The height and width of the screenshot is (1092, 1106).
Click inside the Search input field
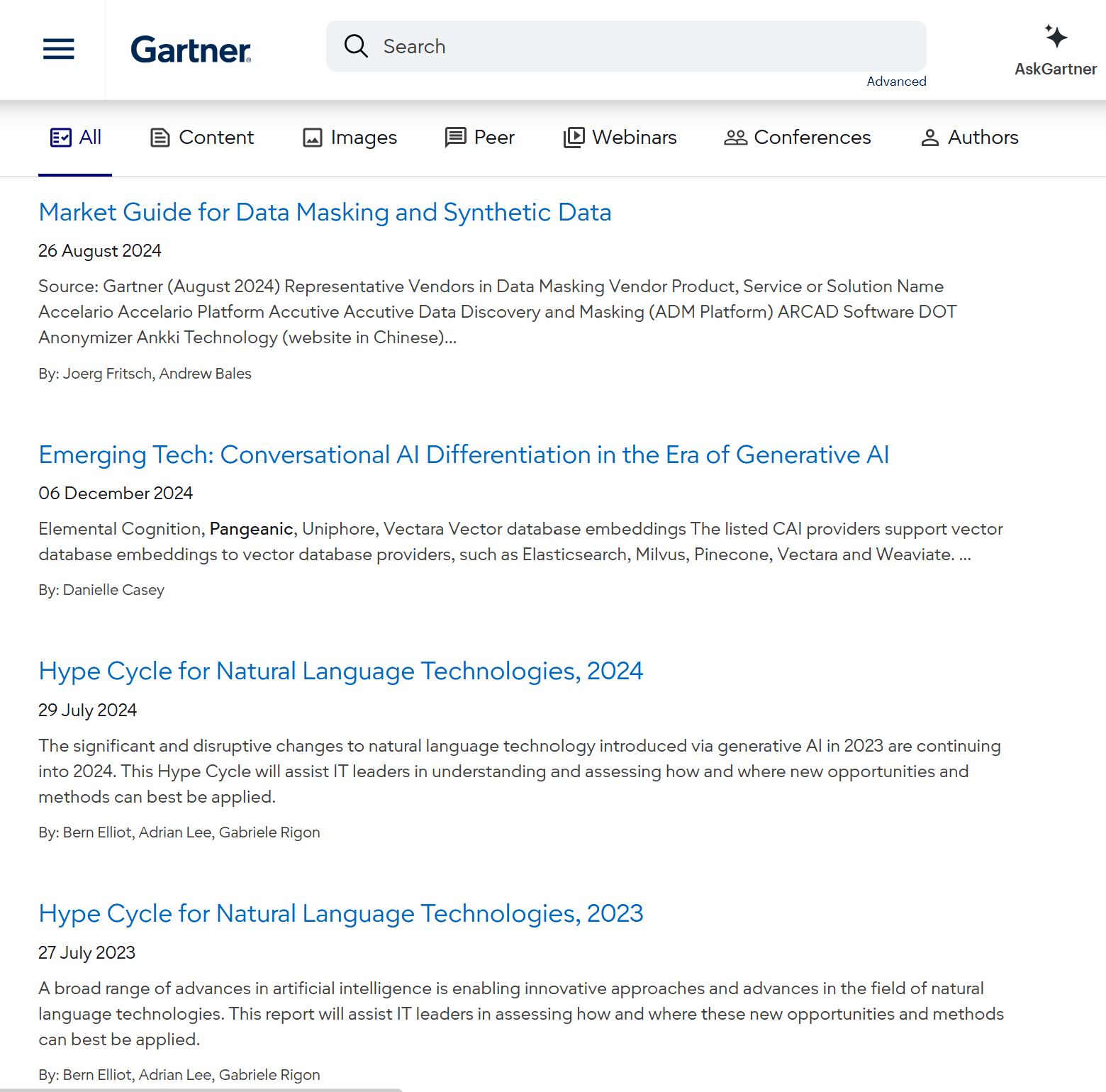(x=624, y=45)
